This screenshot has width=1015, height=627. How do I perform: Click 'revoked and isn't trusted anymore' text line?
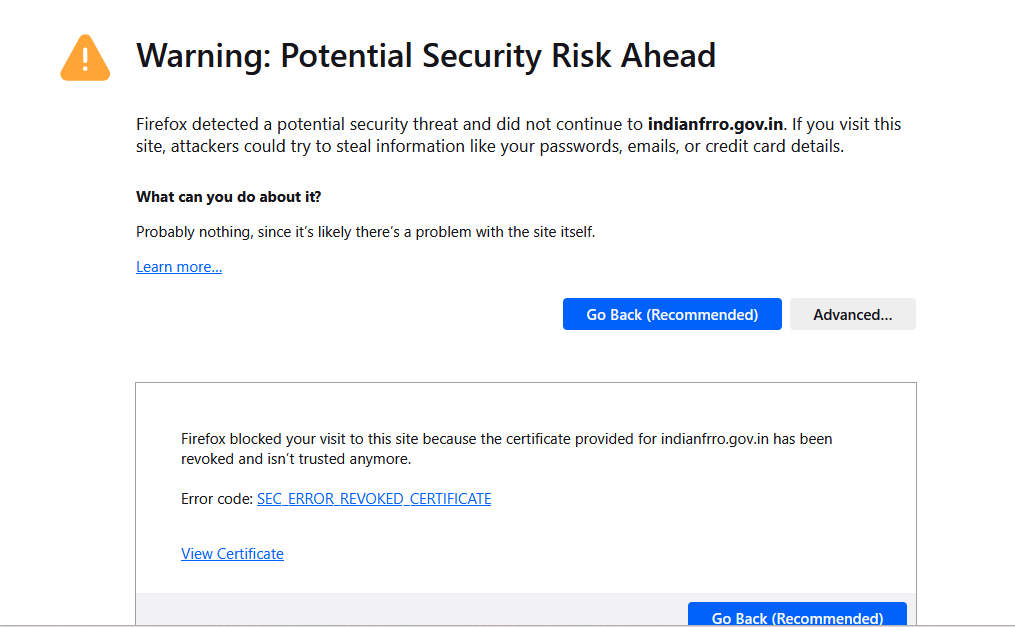[x=296, y=459]
